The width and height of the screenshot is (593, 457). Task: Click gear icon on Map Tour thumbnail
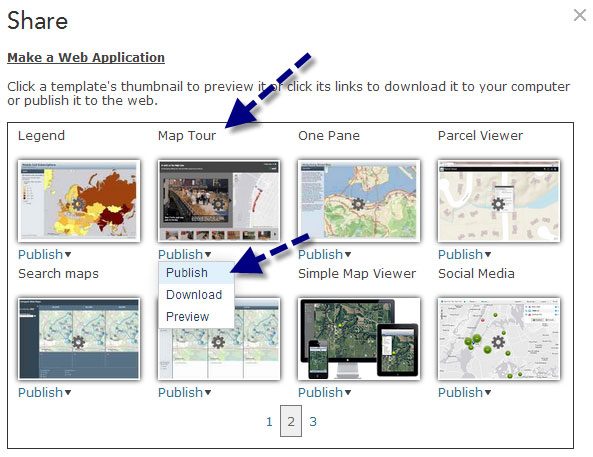[x=218, y=204]
